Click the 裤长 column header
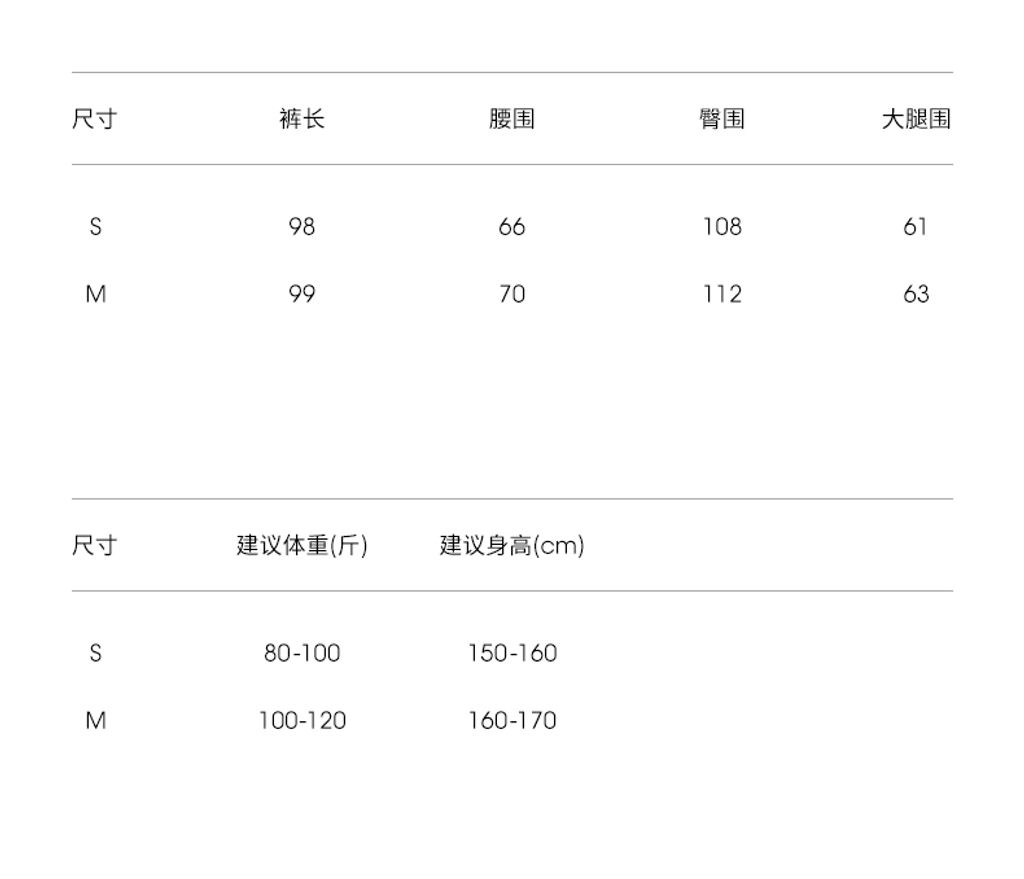Image resolution: width=1024 pixels, height=879 pixels. click(x=302, y=119)
